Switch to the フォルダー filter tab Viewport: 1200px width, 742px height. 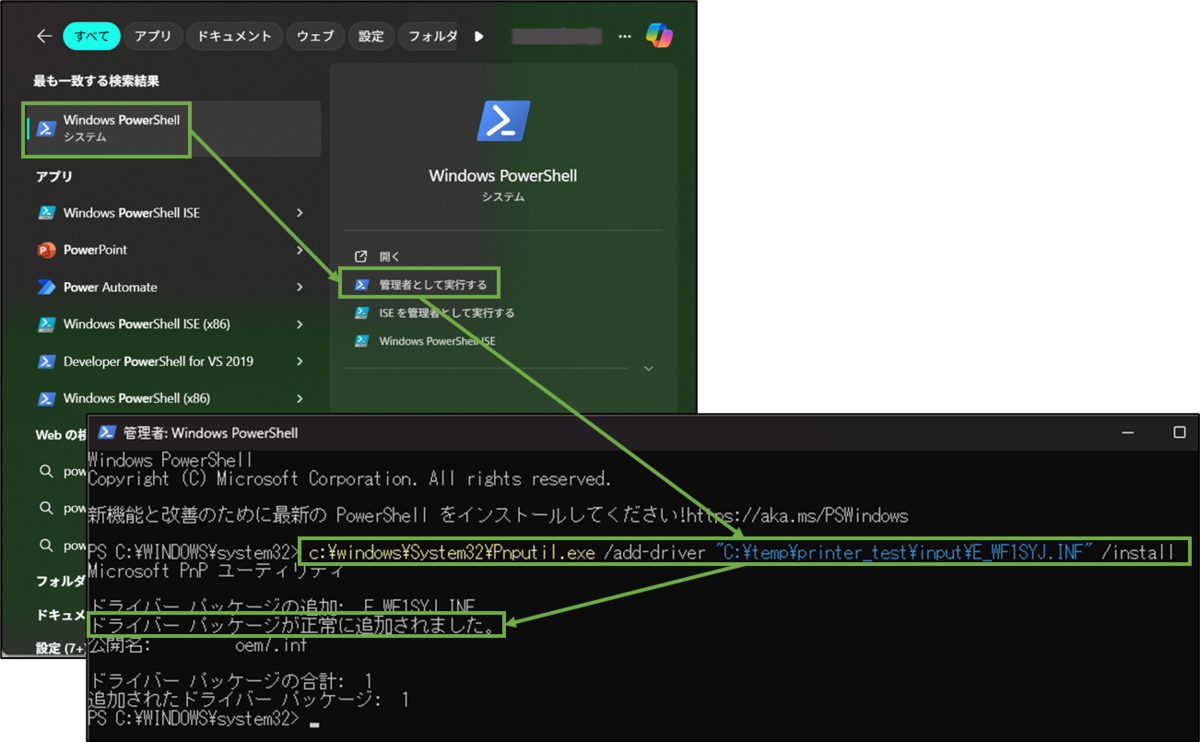click(x=430, y=36)
